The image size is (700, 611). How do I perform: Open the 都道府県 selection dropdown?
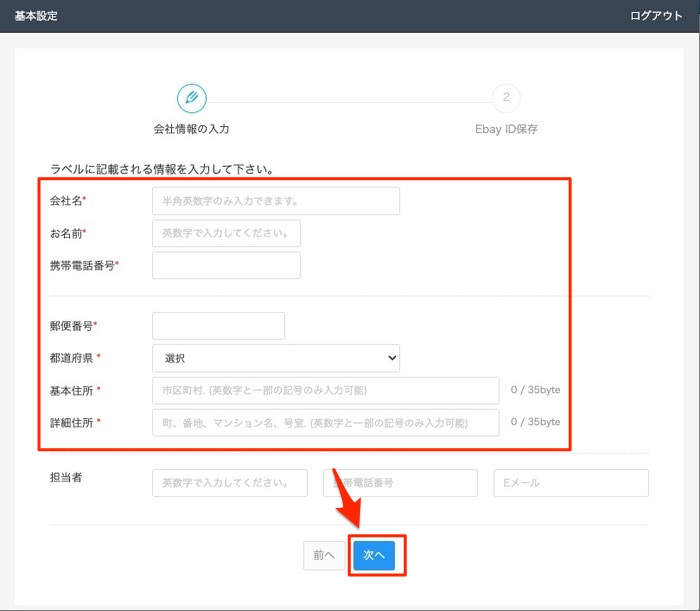click(275, 358)
